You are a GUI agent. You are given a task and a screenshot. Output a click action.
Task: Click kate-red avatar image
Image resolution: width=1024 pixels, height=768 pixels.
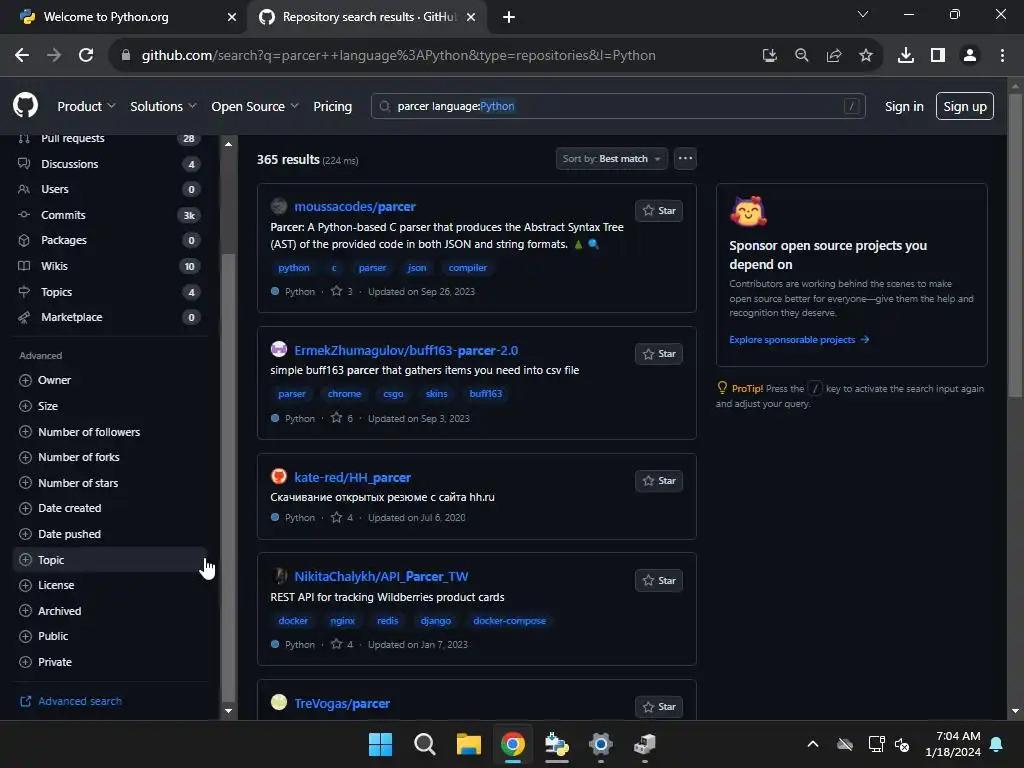(x=279, y=476)
